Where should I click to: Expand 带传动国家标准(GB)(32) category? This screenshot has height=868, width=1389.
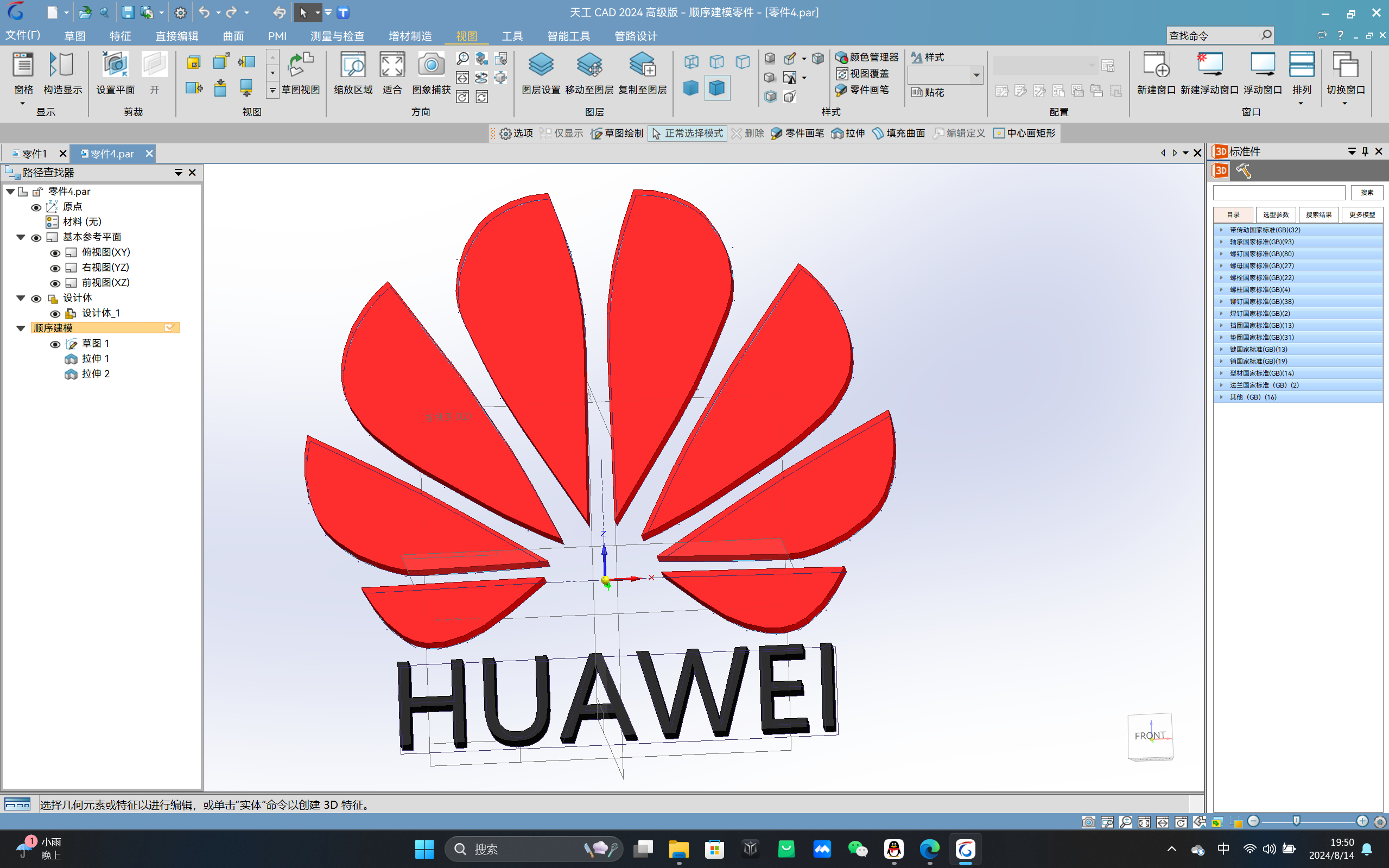click(x=1221, y=230)
